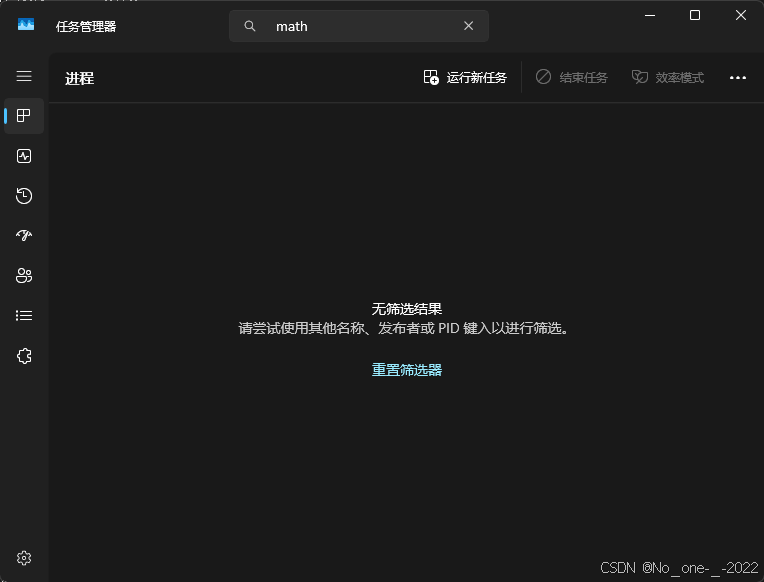Close the Task Manager window
The image size is (764, 582).
pyautogui.click(x=741, y=16)
